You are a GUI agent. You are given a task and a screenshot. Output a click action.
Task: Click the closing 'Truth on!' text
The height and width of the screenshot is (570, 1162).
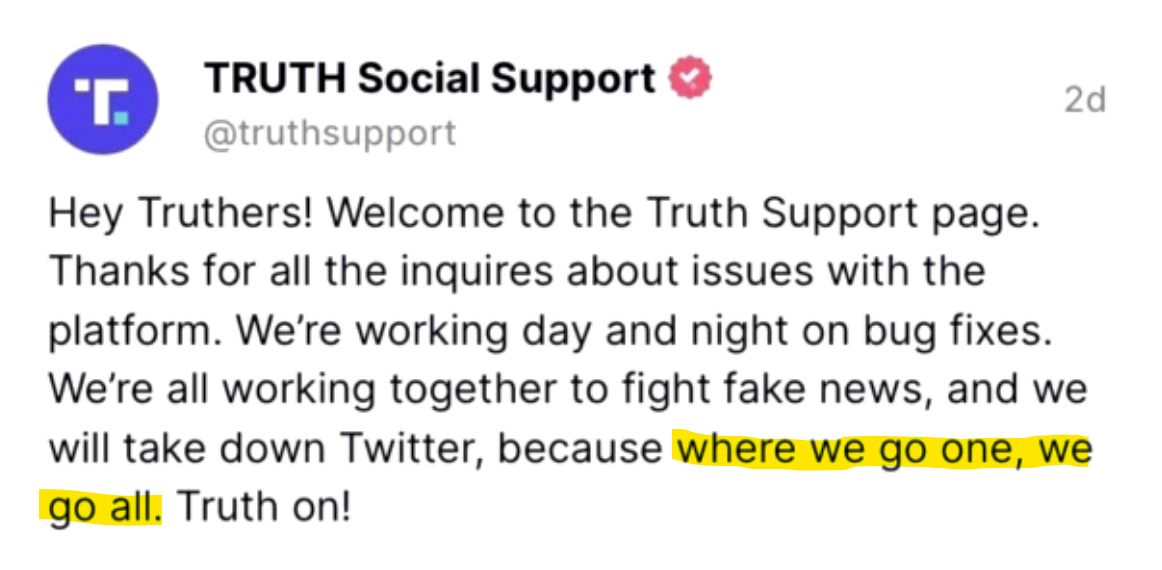[264, 508]
